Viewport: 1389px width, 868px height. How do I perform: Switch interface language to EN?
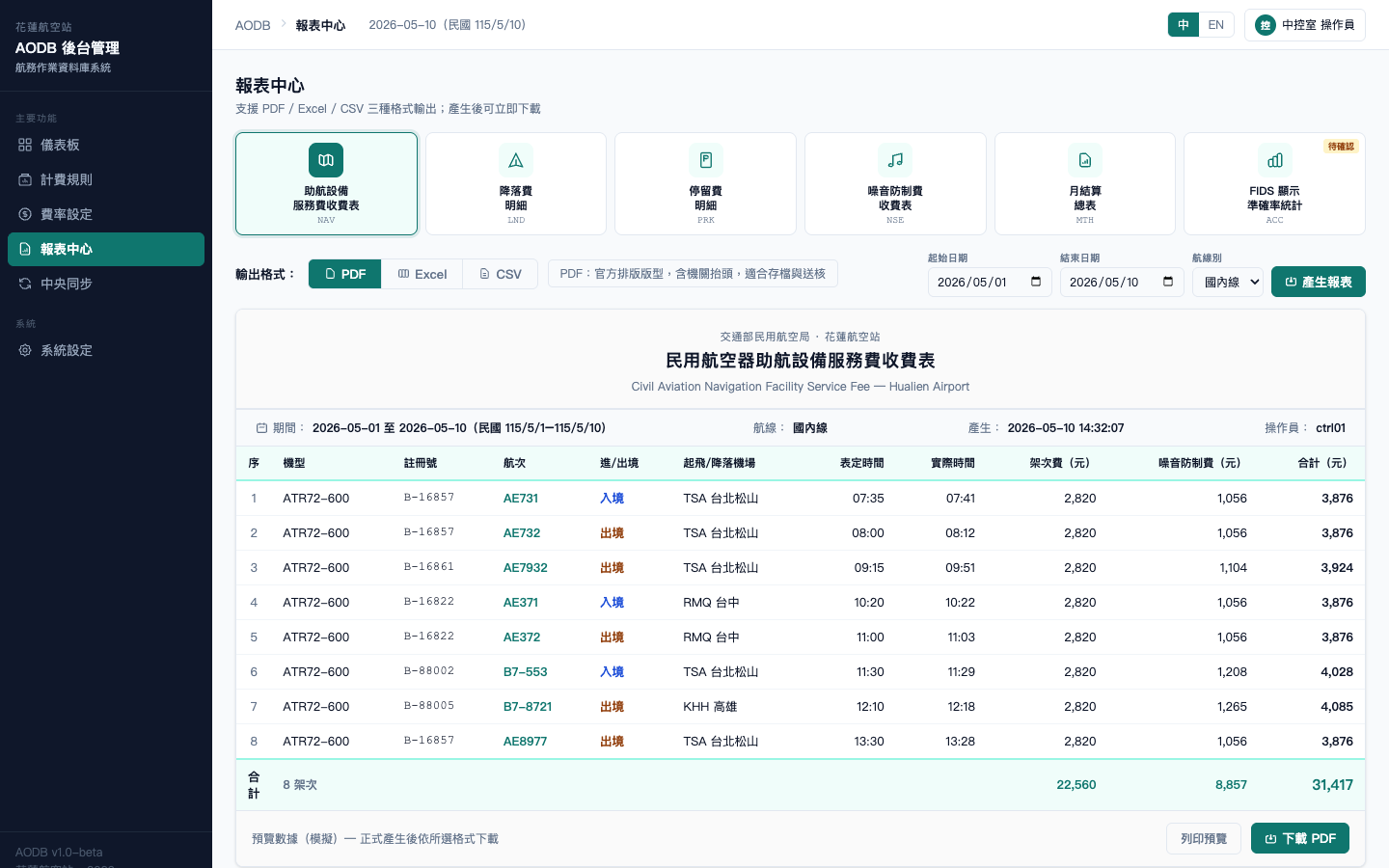click(1216, 25)
